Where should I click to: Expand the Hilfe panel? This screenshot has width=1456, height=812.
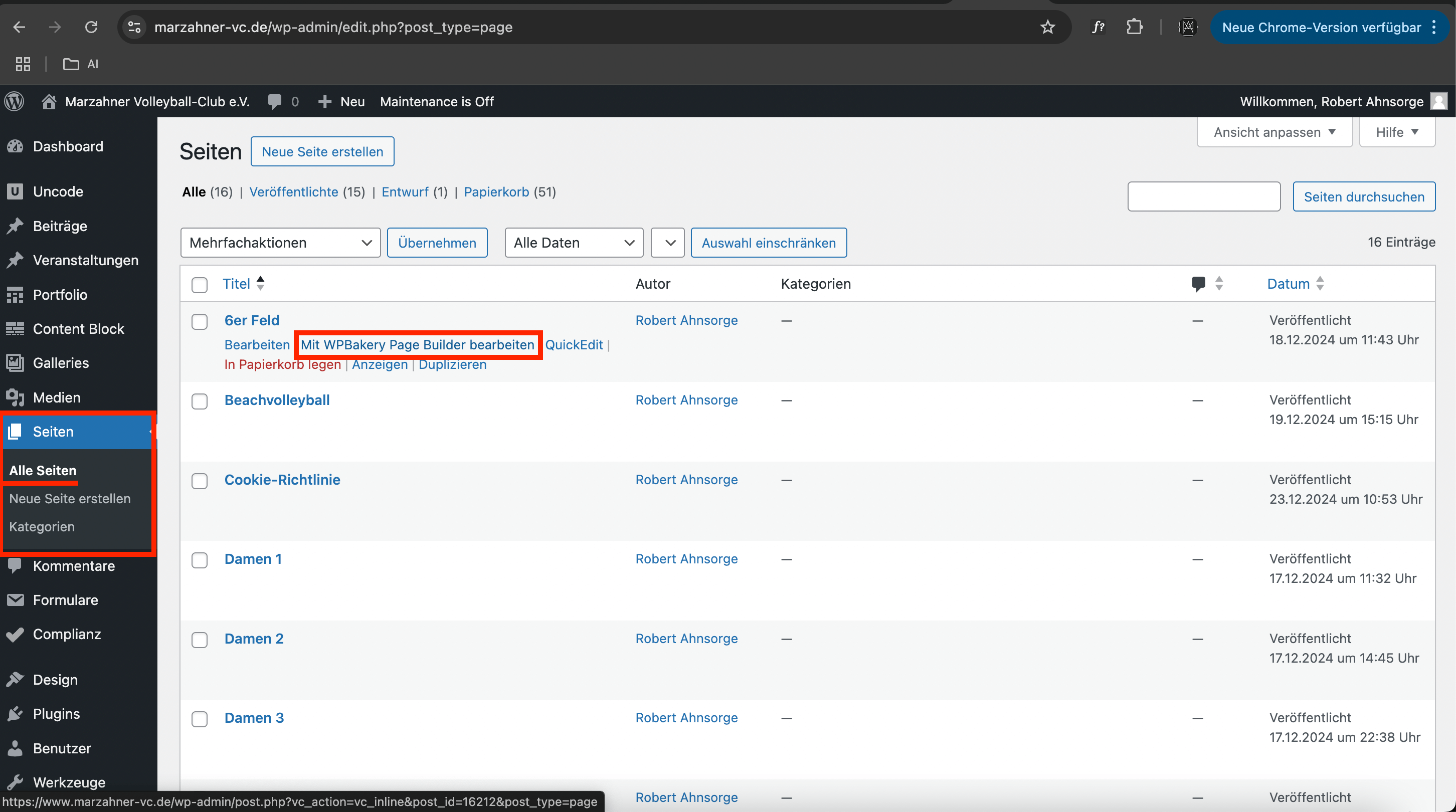1397,132
